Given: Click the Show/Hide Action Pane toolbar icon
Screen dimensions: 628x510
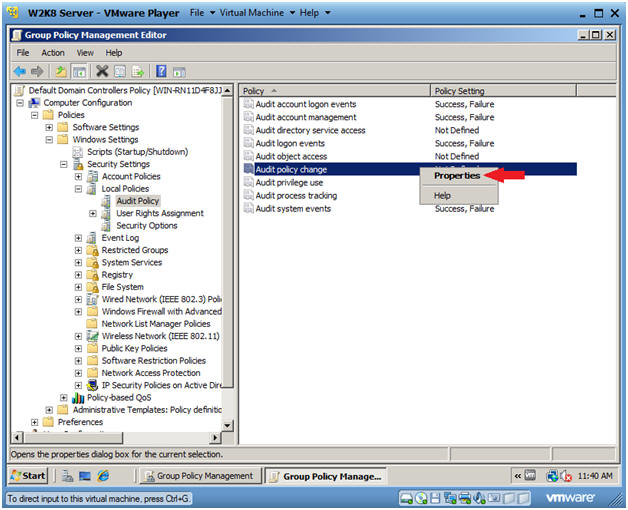Looking at the screenshot, I should [179, 72].
